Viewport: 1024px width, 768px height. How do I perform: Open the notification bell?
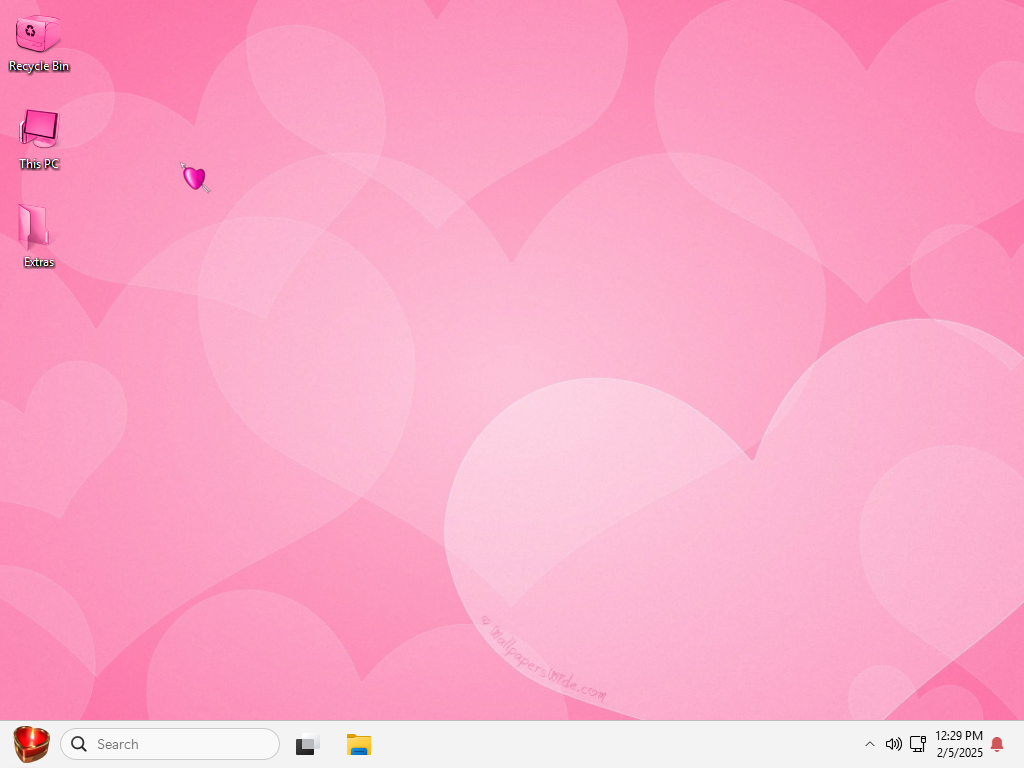tap(997, 744)
